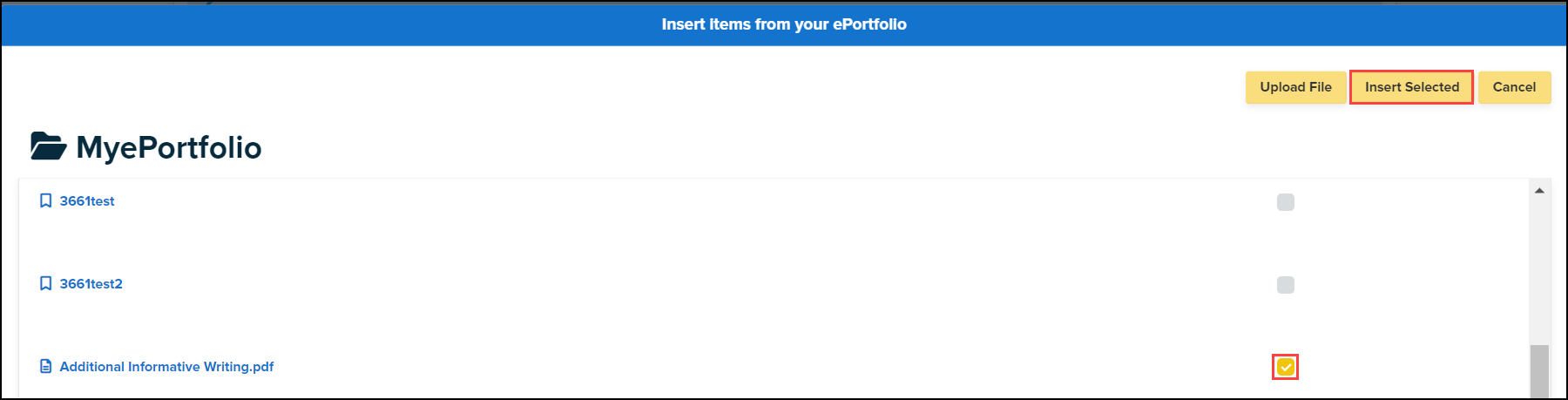Click empty space between 3661test and 3661test2 rows
This screenshot has width=1568, height=400.
tap(610, 242)
